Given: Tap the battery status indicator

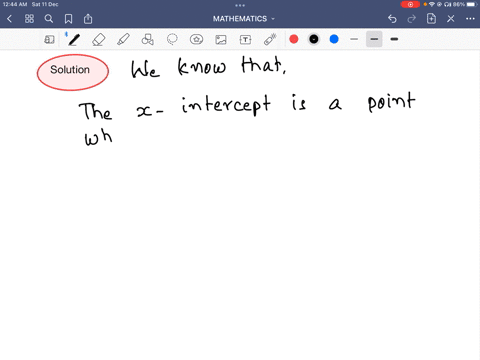Looking at the screenshot, I should tap(472, 4).
